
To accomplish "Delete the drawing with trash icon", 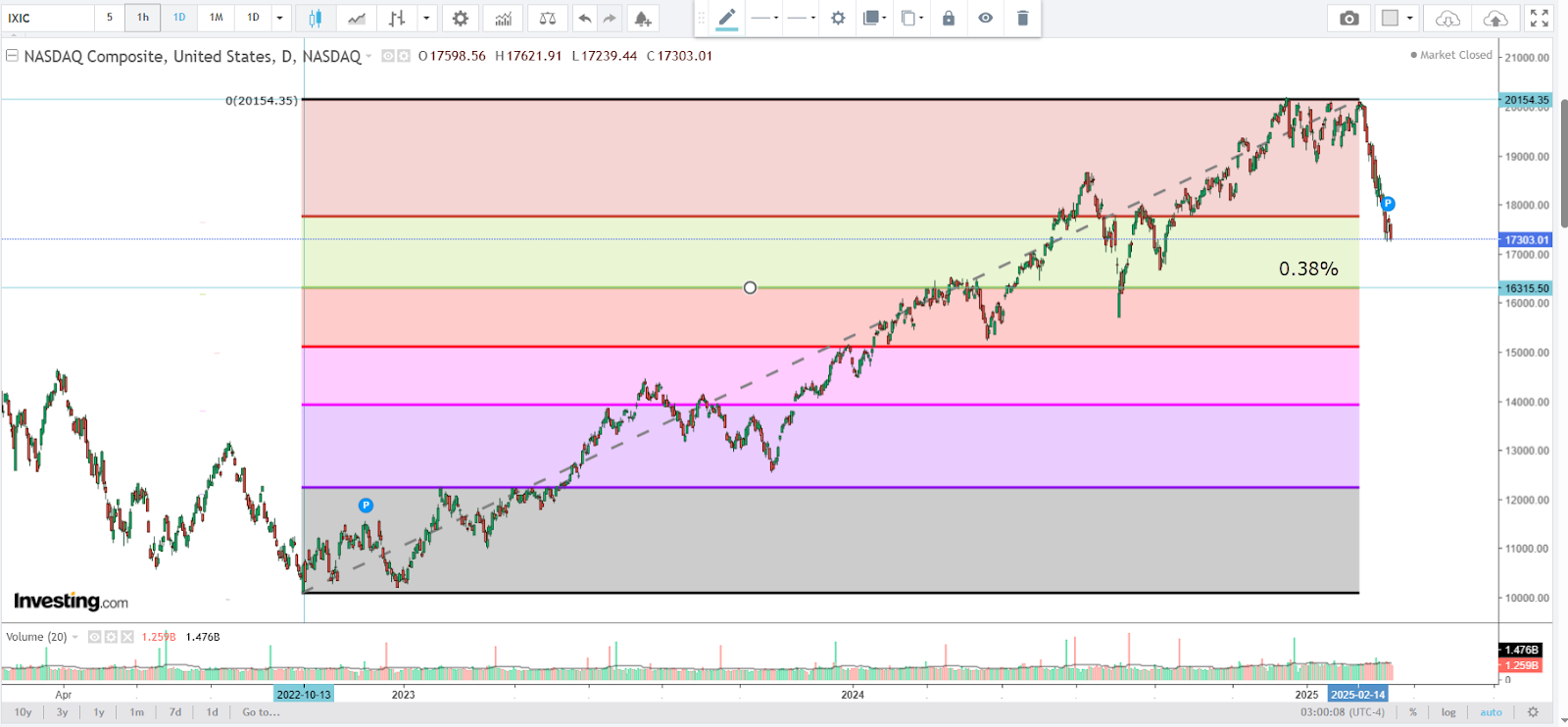I will pyautogui.click(x=1022, y=18).
